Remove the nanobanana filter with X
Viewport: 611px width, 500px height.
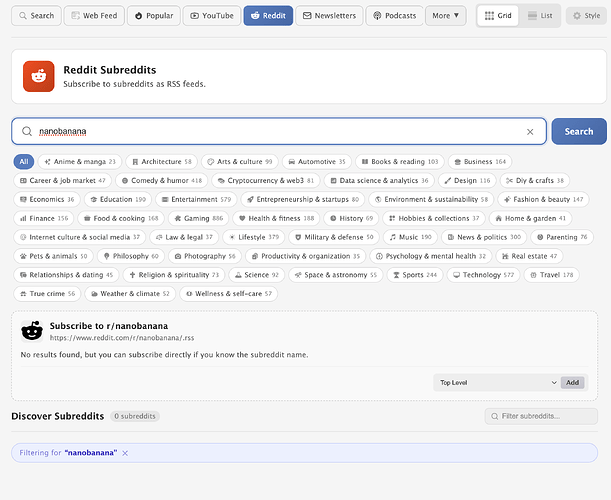click(x=125, y=453)
